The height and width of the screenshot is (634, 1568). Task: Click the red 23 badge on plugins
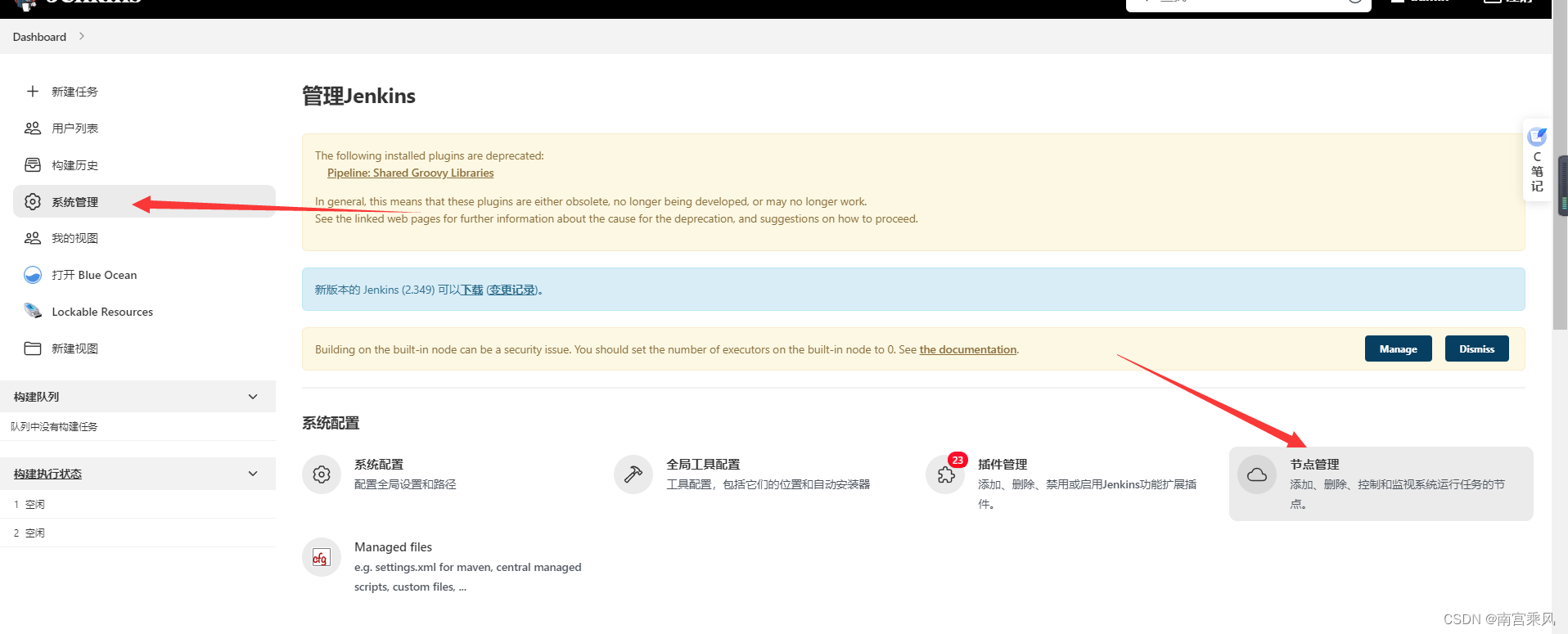pos(957,460)
